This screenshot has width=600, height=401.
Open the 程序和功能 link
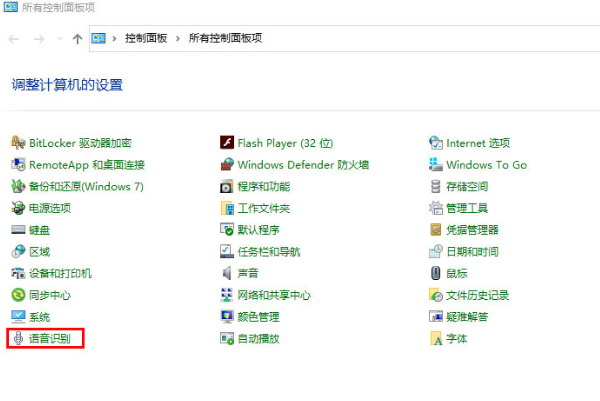[263, 187]
